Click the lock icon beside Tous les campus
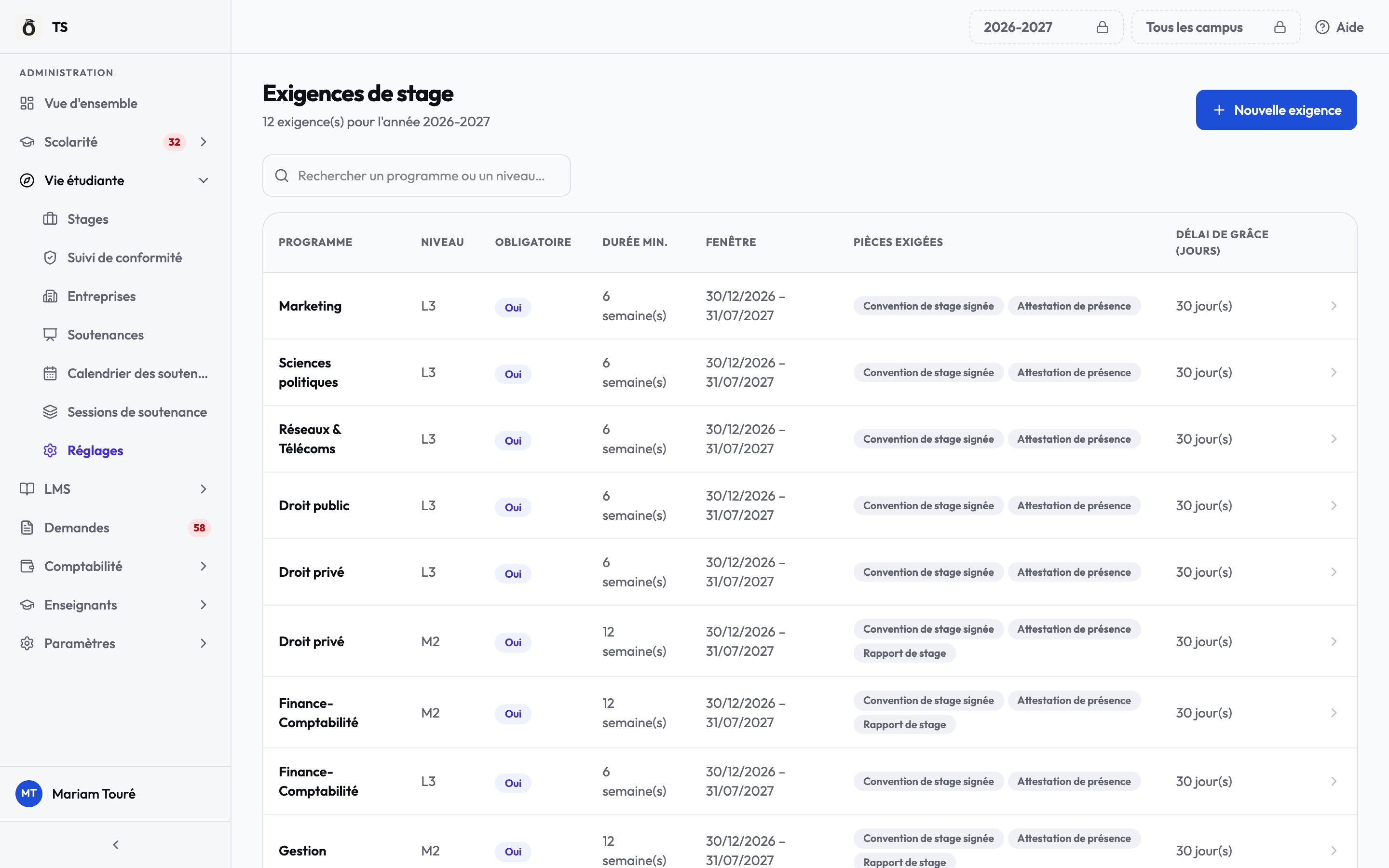Screen dimensions: 1389x868 point(1280,27)
